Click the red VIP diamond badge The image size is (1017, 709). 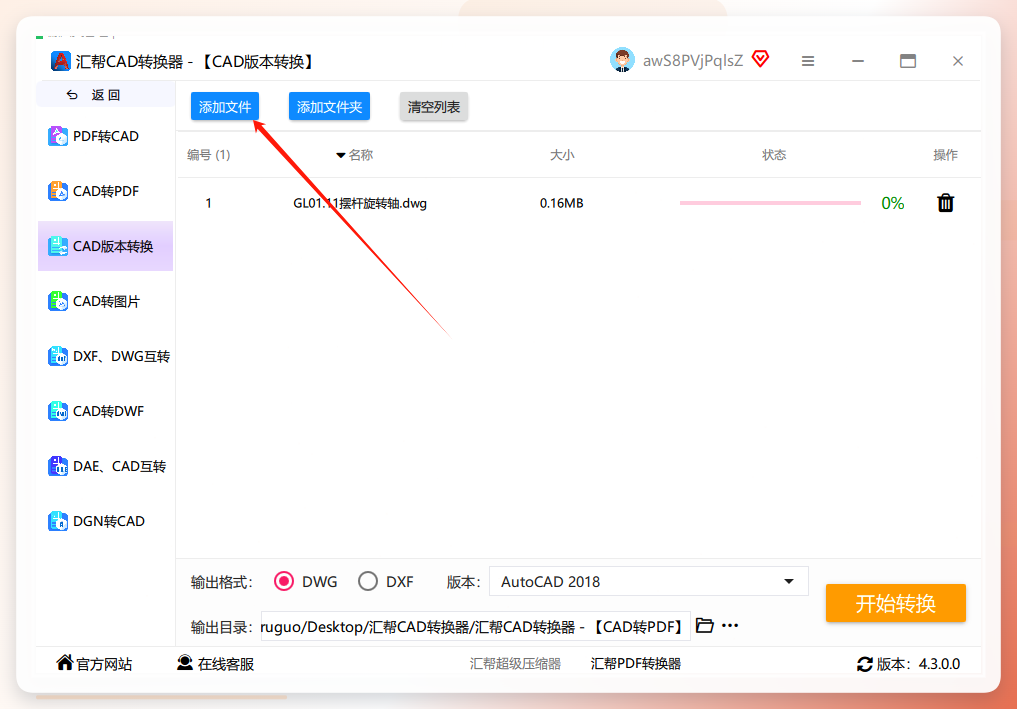pyautogui.click(x=760, y=59)
